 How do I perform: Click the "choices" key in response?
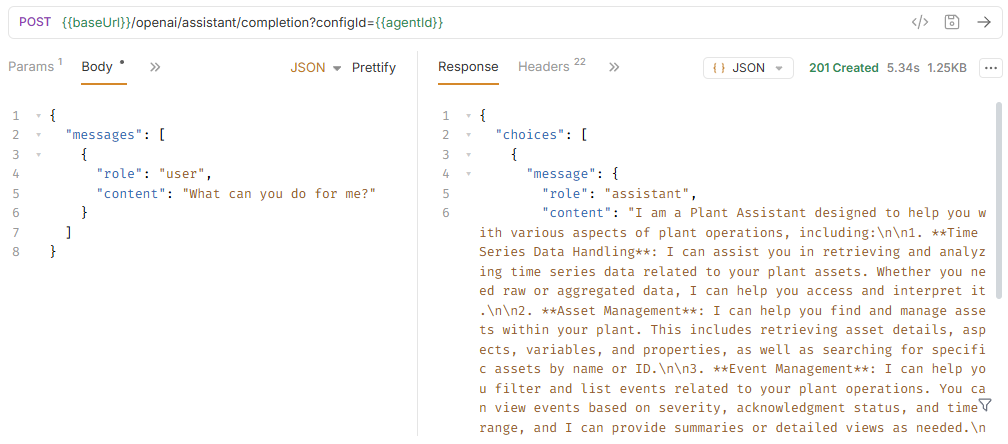pos(530,135)
